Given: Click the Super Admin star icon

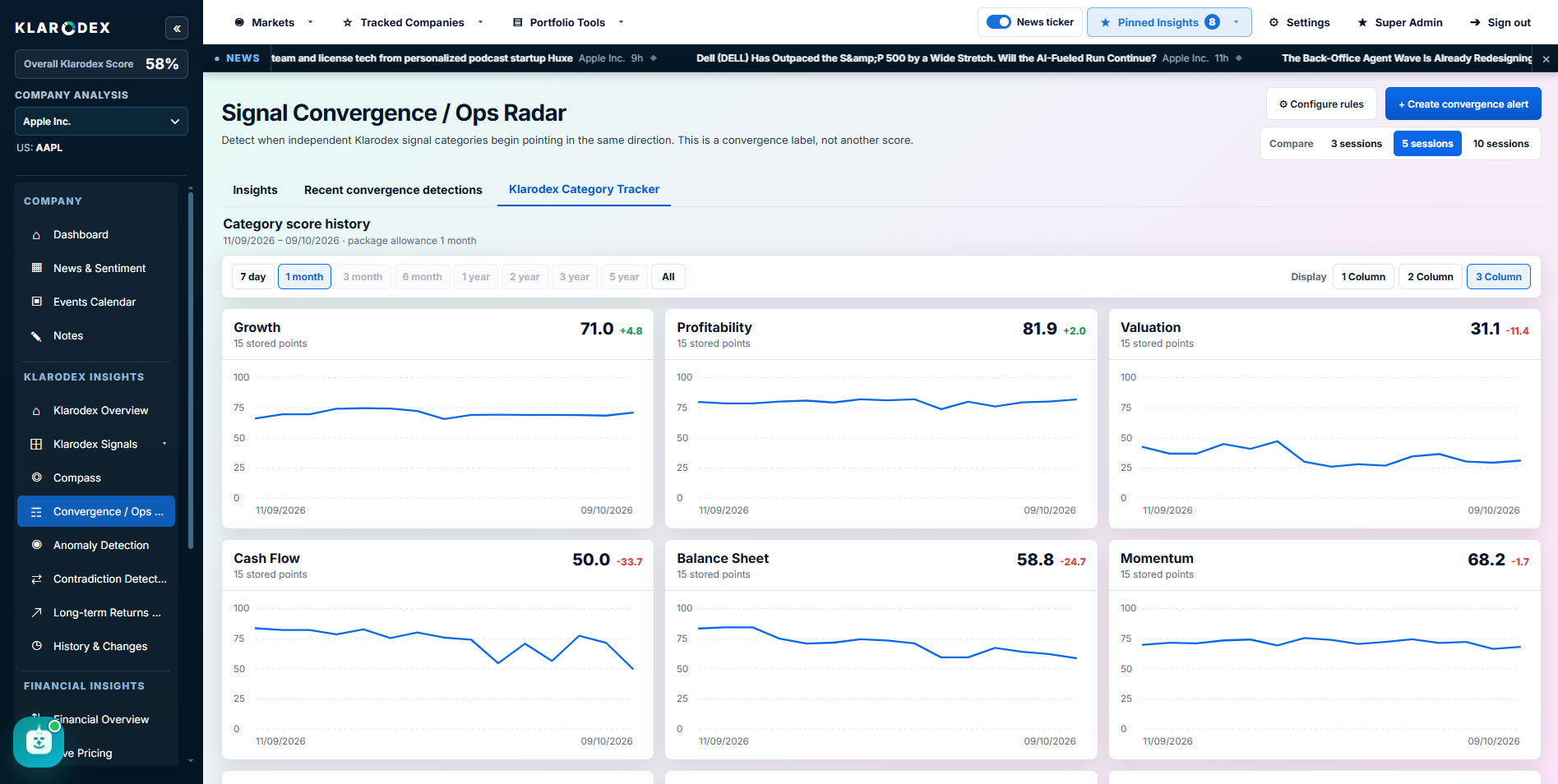Looking at the screenshot, I should (1362, 22).
